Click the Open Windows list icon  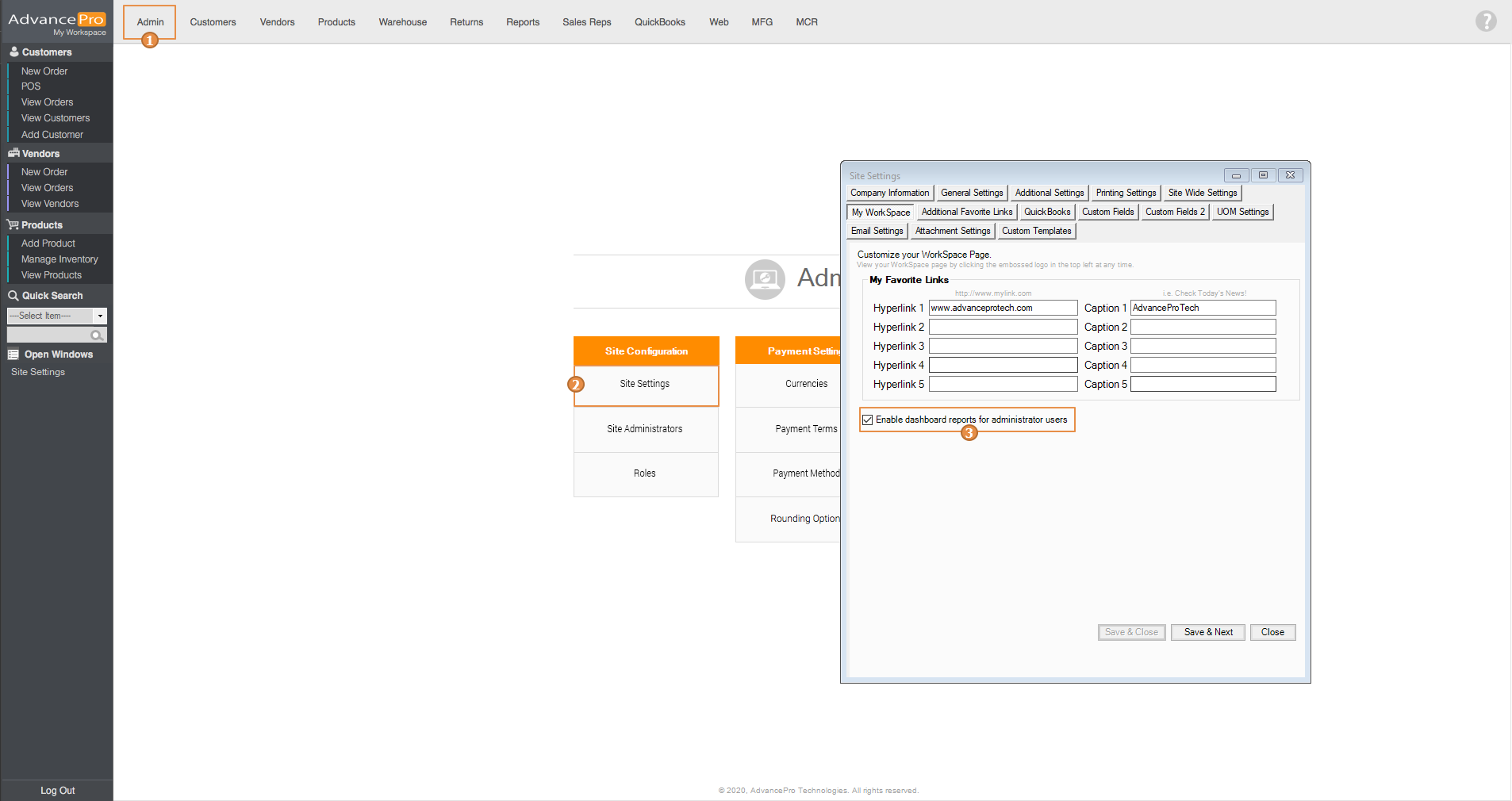coord(13,355)
